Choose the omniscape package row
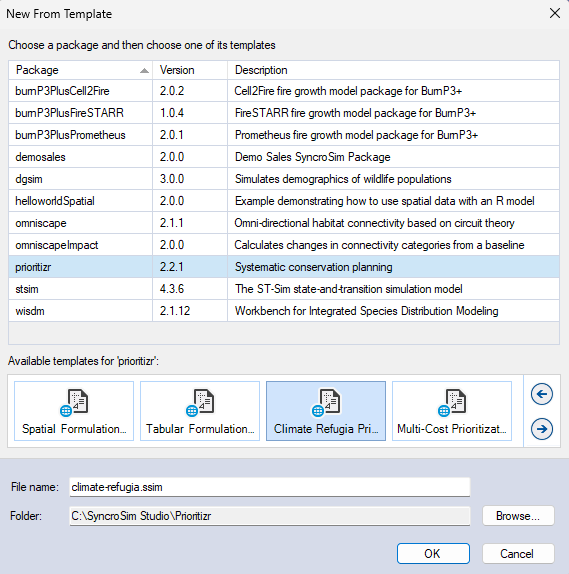This screenshot has height=574, width=569. pos(284,223)
